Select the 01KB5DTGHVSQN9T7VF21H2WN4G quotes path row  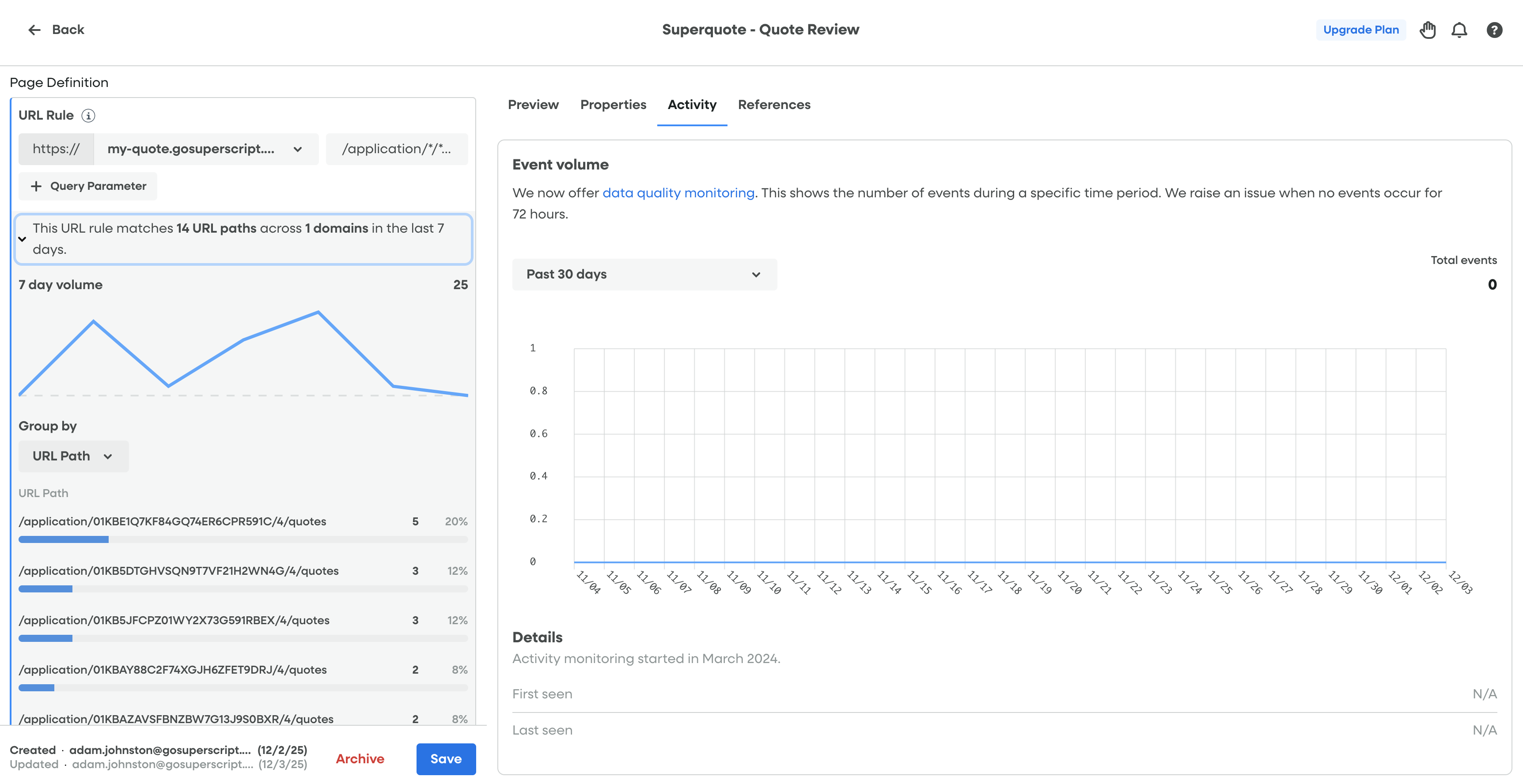tap(178, 571)
